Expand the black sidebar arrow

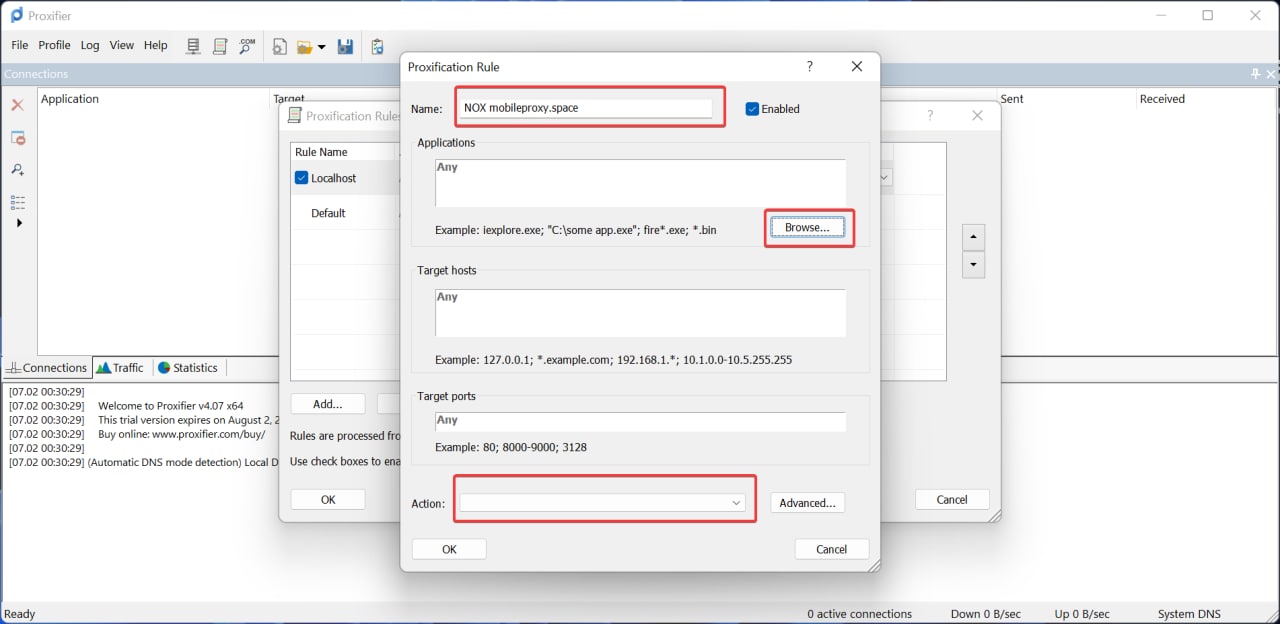click(18, 223)
